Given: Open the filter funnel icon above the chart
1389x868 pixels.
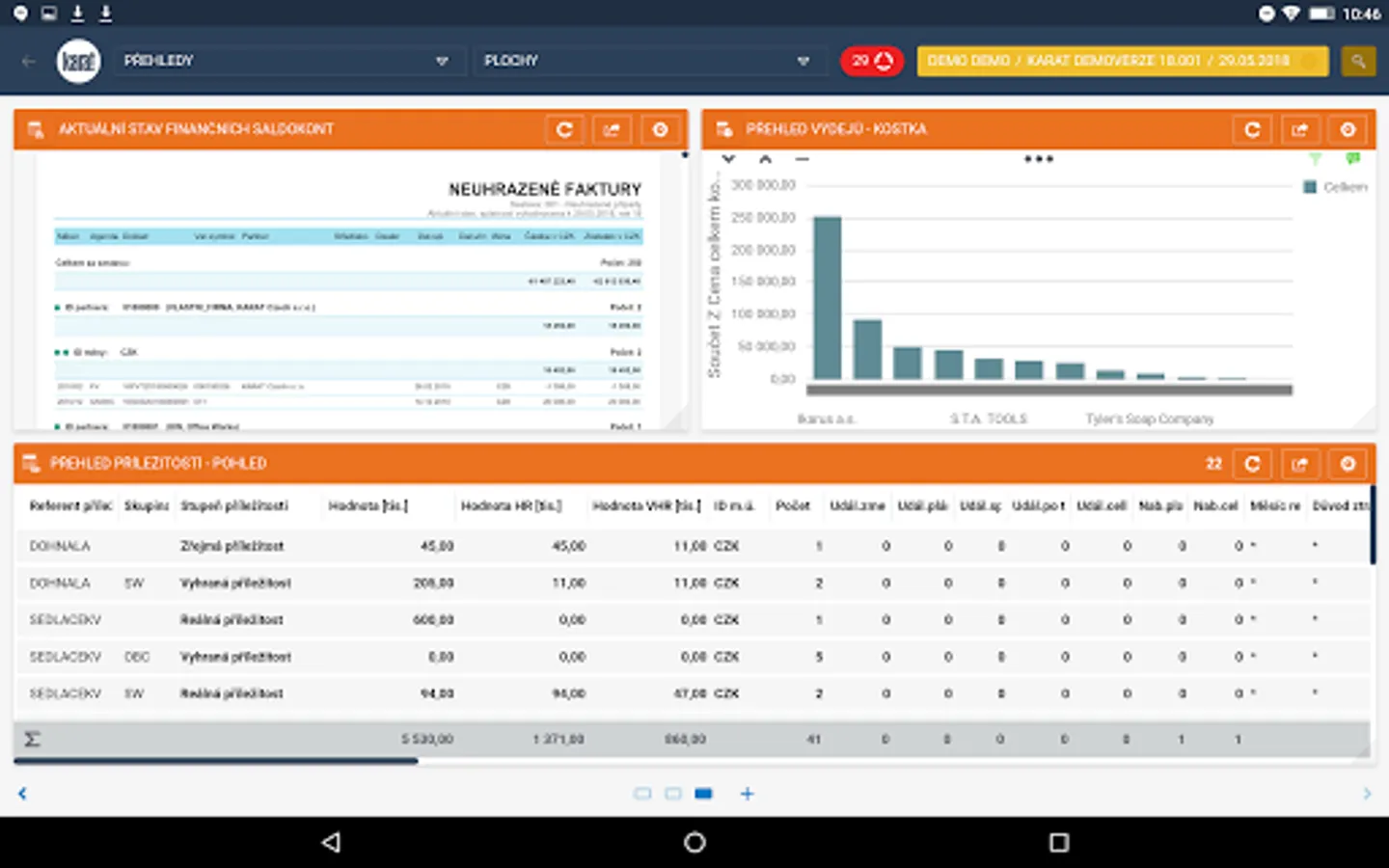Looking at the screenshot, I should (1314, 159).
